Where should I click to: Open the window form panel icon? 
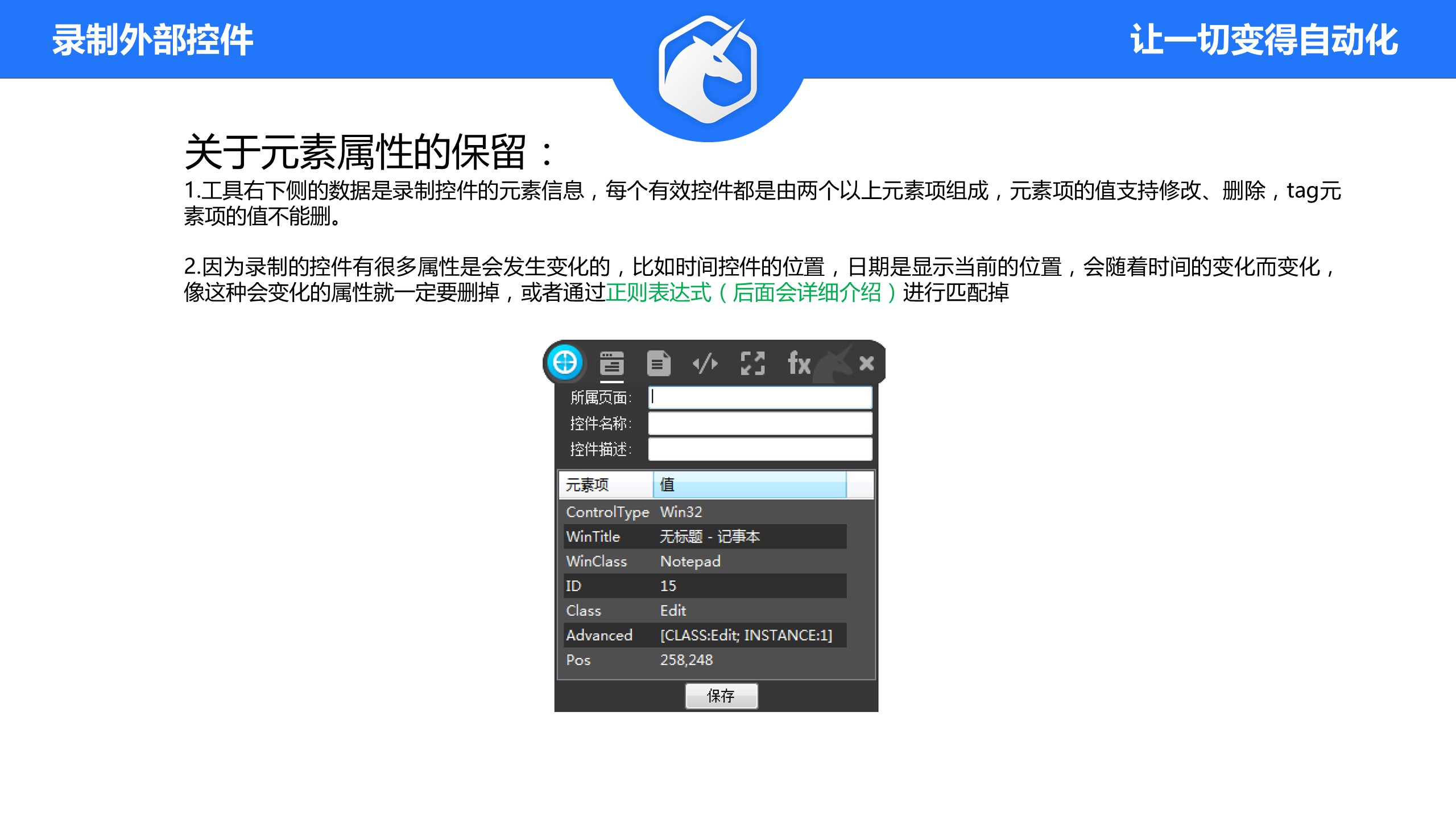pos(611,363)
